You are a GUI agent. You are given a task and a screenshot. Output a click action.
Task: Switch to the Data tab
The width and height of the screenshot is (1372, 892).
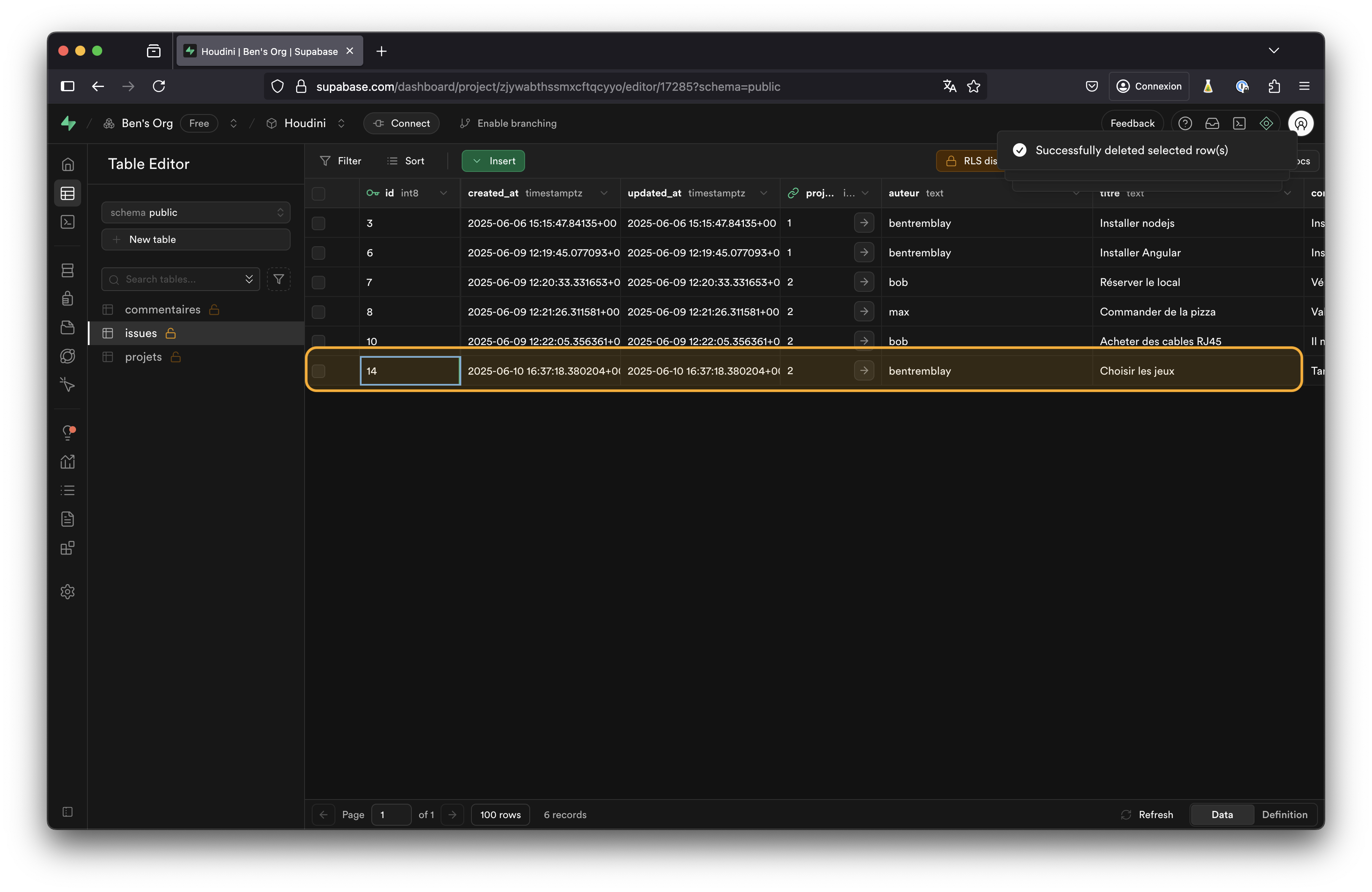1222,814
